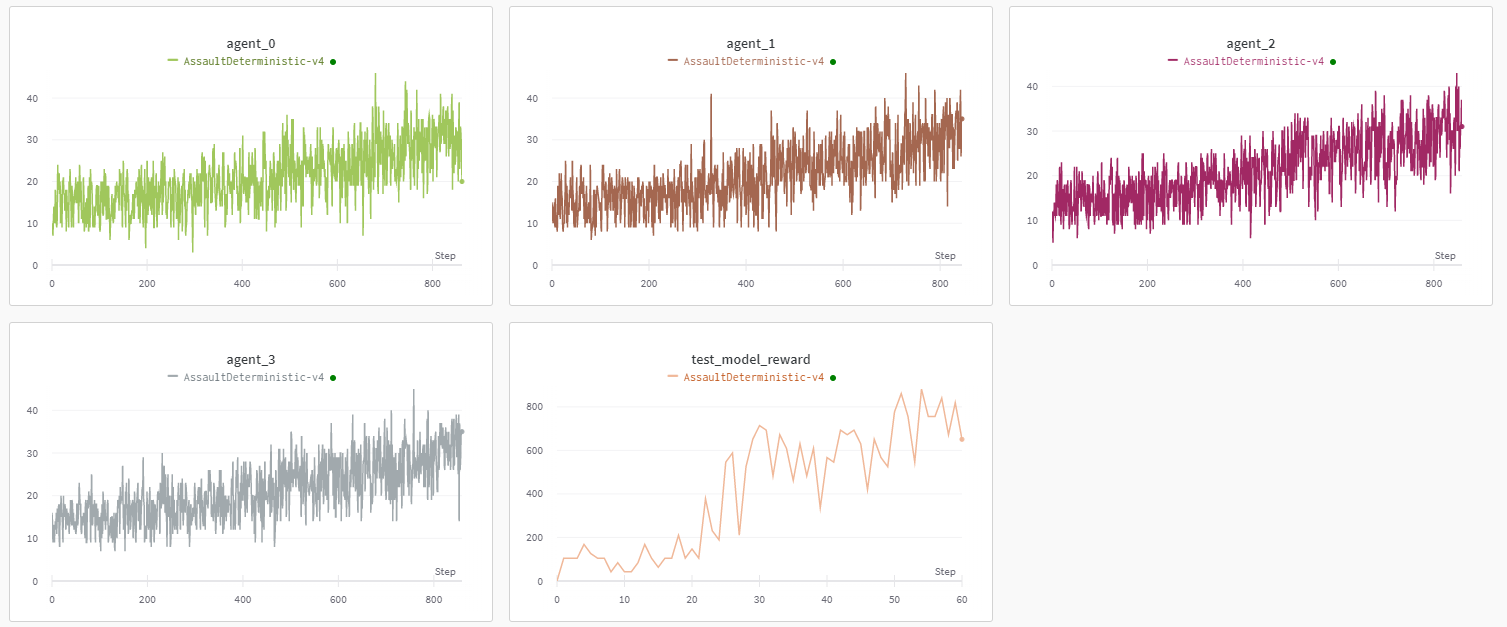Click the AssaultDeterministic-v4 legend label in agent_1
The width and height of the screenshot is (1507, 627).
click(x=754, y=61)
